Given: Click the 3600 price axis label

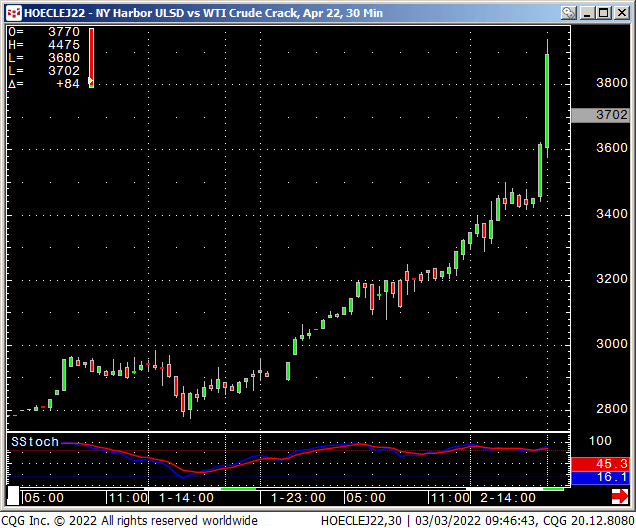Looking at the screenshot, I should [x=612, y=148].
